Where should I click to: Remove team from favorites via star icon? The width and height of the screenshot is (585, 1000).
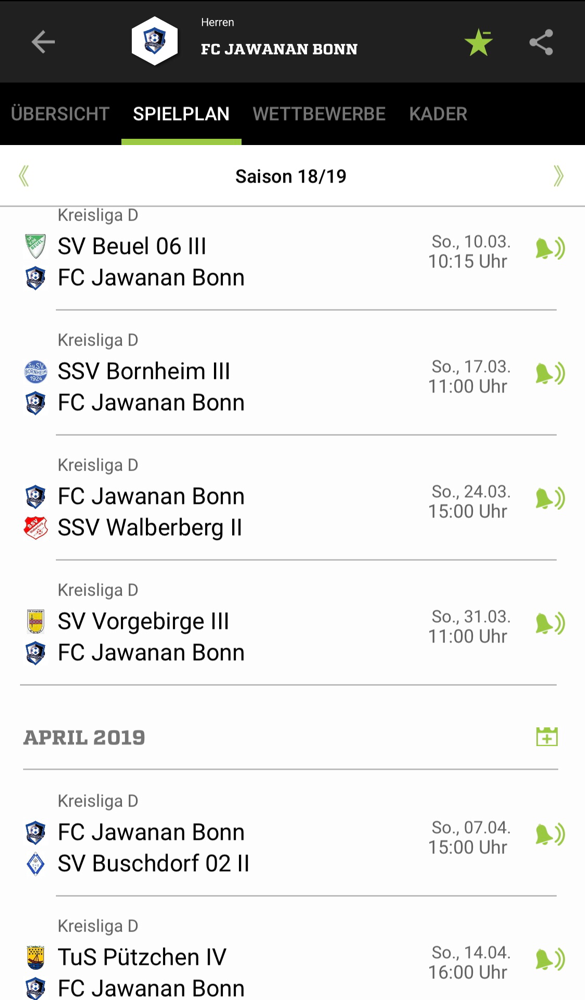(478, 42)
